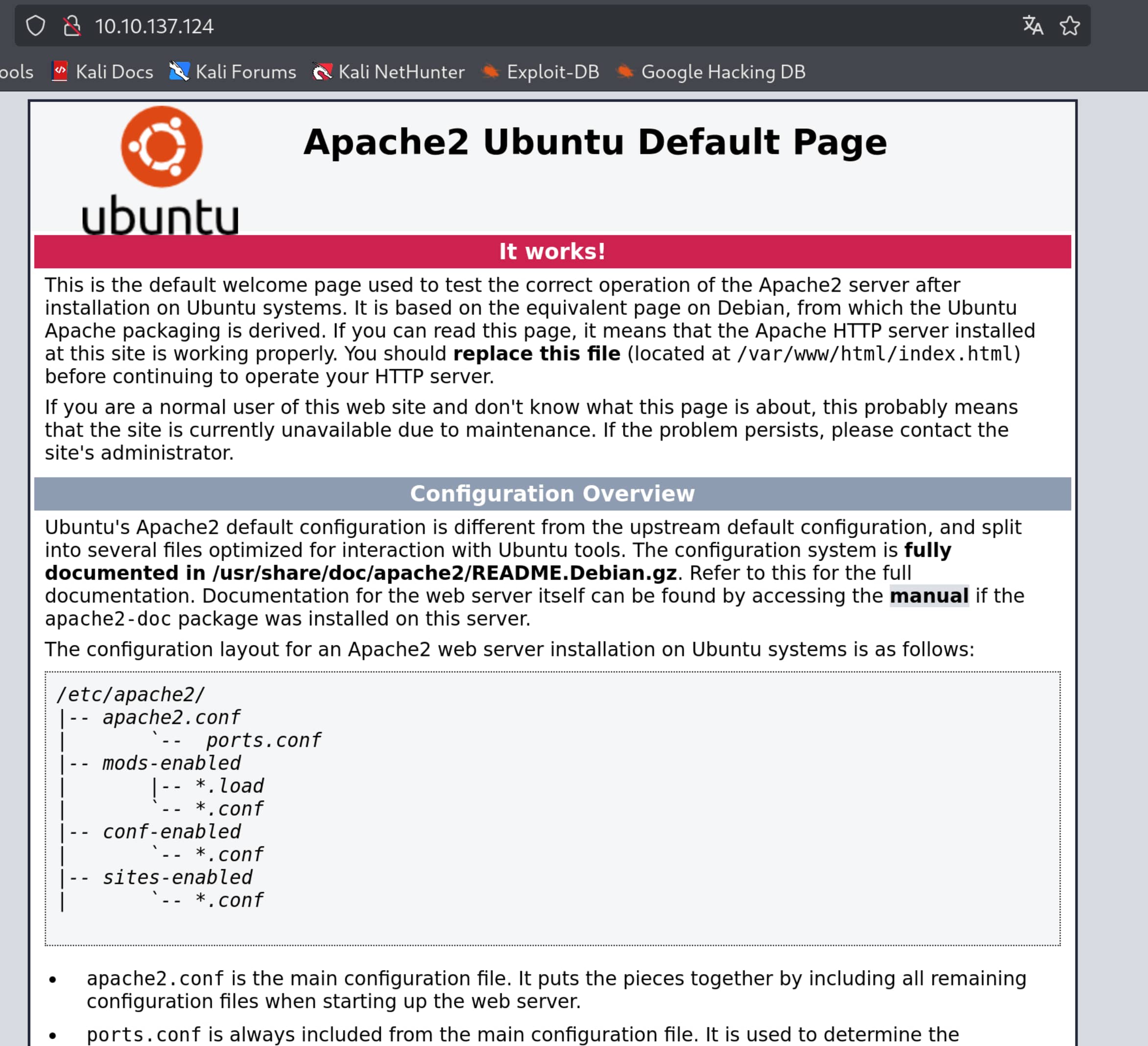The image size is (1148, 1046).
Task: Click the translate page icon
Action: (1032, 25)
